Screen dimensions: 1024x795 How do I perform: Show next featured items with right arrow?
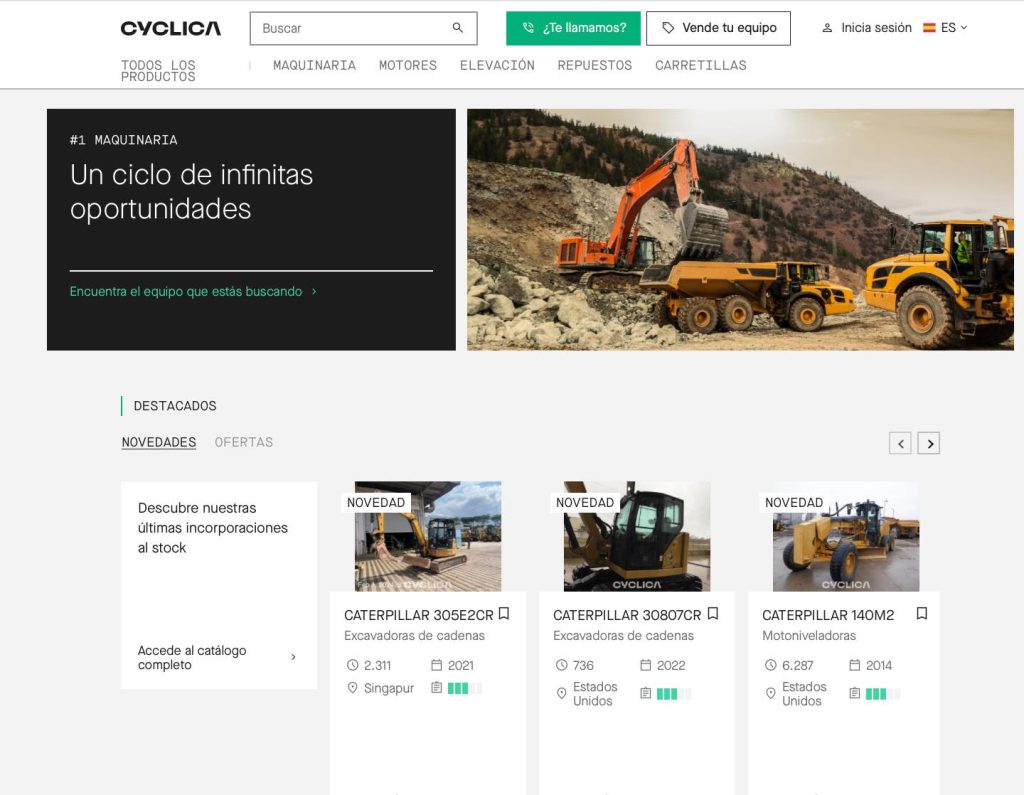click(x=929, y=444)
